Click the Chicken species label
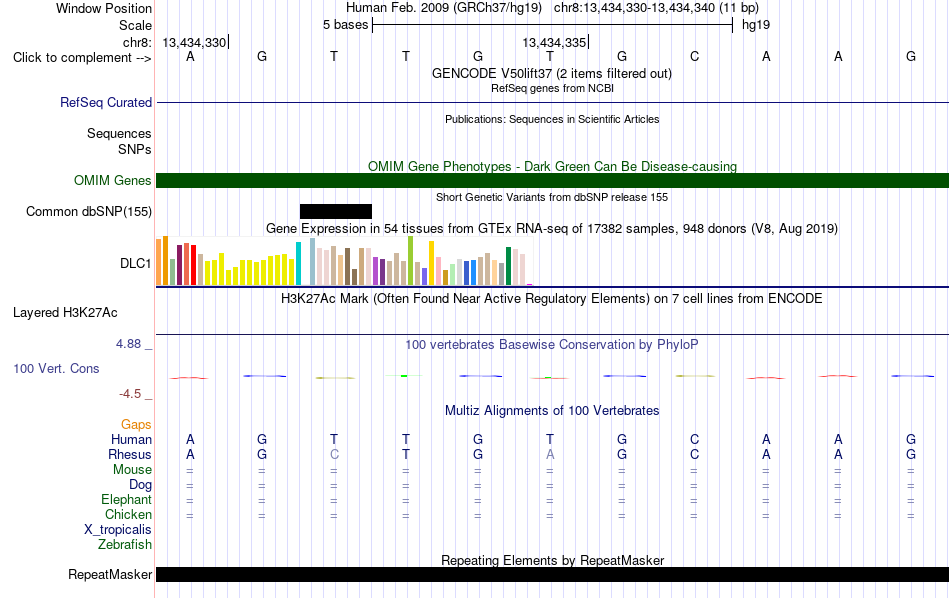This screenshot has width=950, height=598. pyautogui.click(x=128, y=514)
